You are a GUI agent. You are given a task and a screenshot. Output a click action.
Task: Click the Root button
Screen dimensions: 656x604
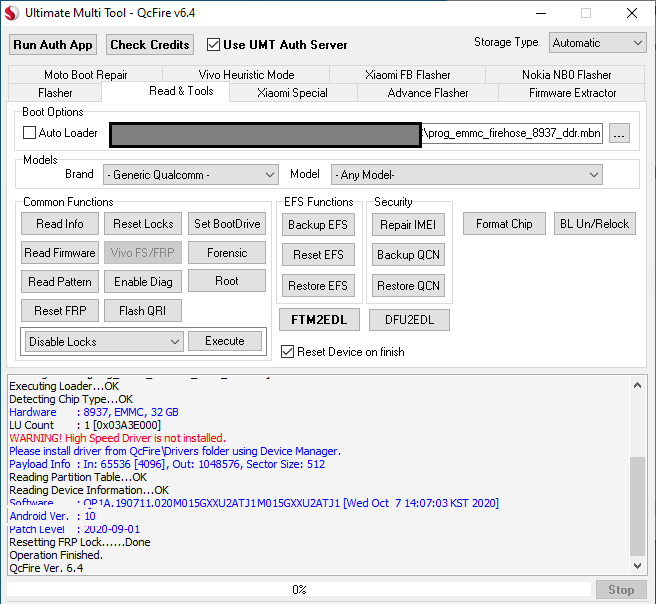tap(227, 281)
